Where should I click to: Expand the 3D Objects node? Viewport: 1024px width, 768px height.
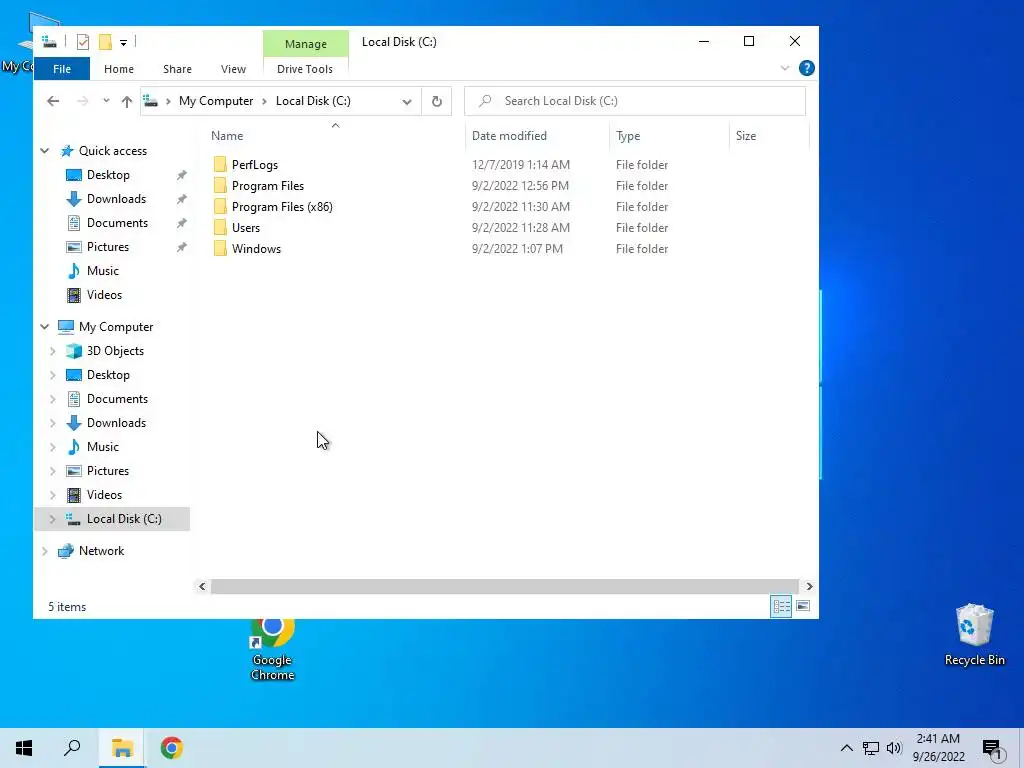tap(53, 351)
